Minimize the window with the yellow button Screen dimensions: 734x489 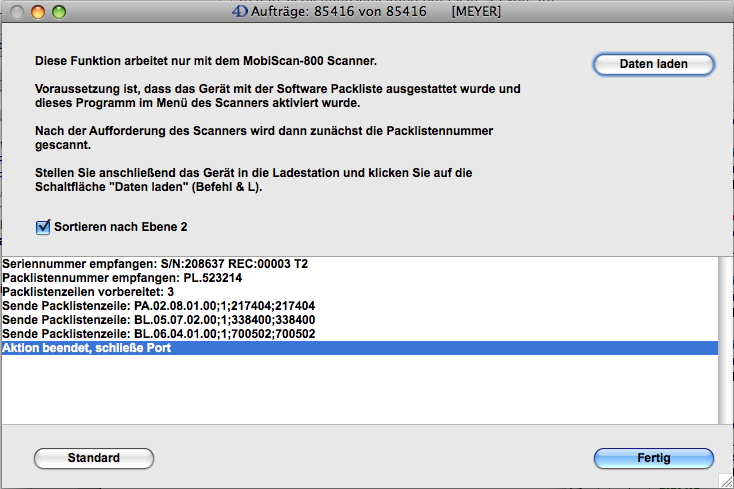pos(38,11)
